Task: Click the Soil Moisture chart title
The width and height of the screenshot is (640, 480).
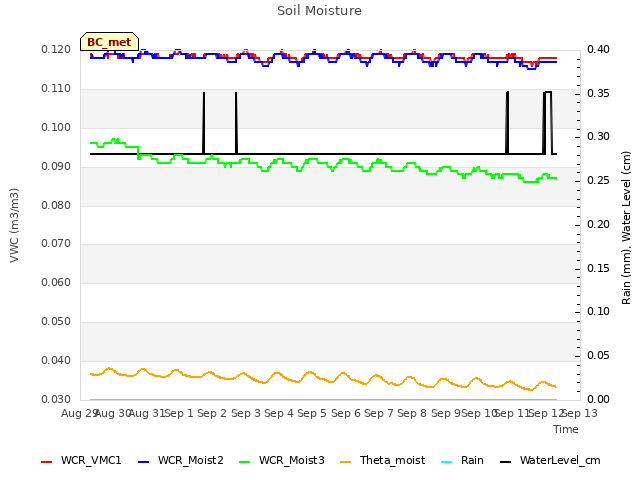Action: tap(320, 11)
